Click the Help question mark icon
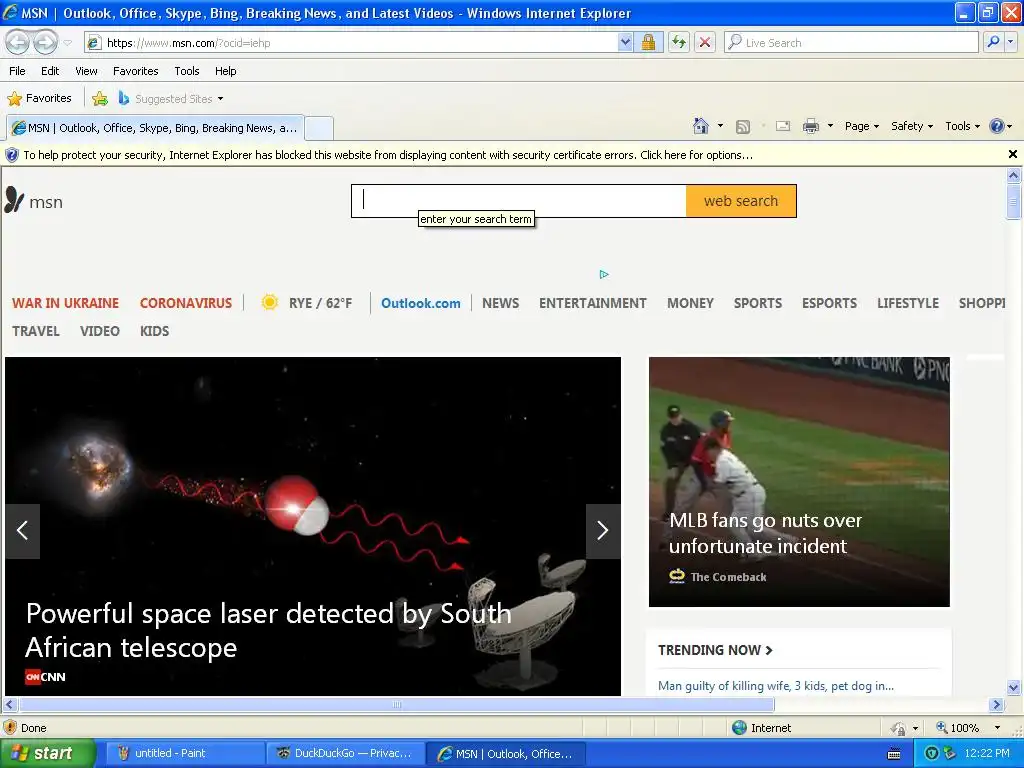Screen dimensions: 1024x768 pyautogui.click(x=997, y=126)
